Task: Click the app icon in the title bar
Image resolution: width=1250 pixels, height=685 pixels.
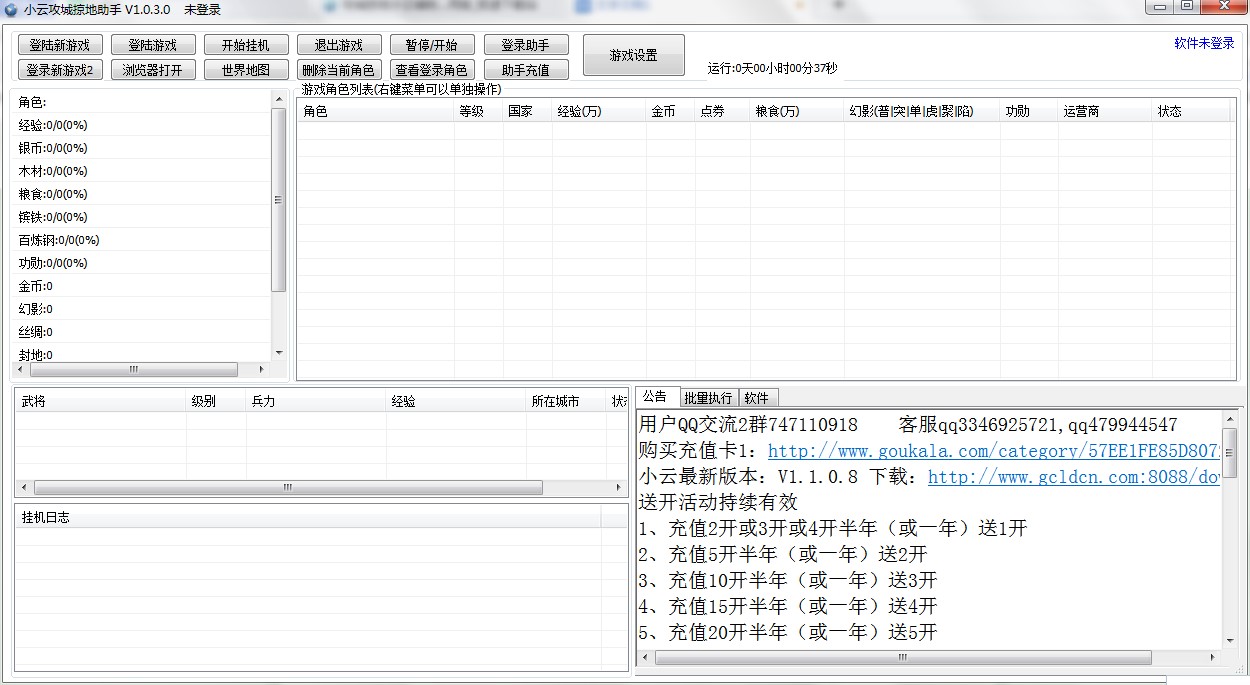Action: coord(12,9)
